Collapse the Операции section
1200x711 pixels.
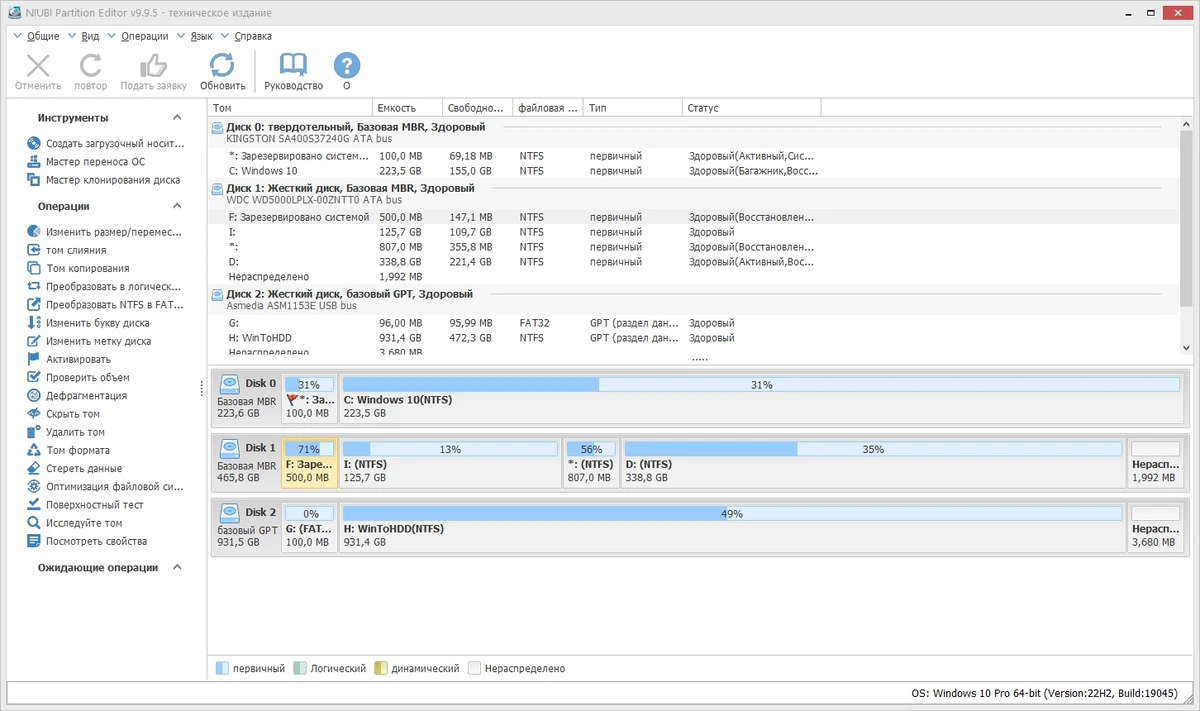(177, 207)
